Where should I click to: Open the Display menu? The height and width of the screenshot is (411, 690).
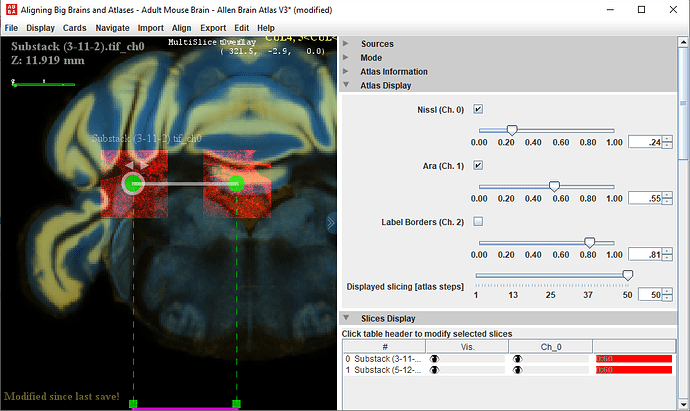coord(40,28)
